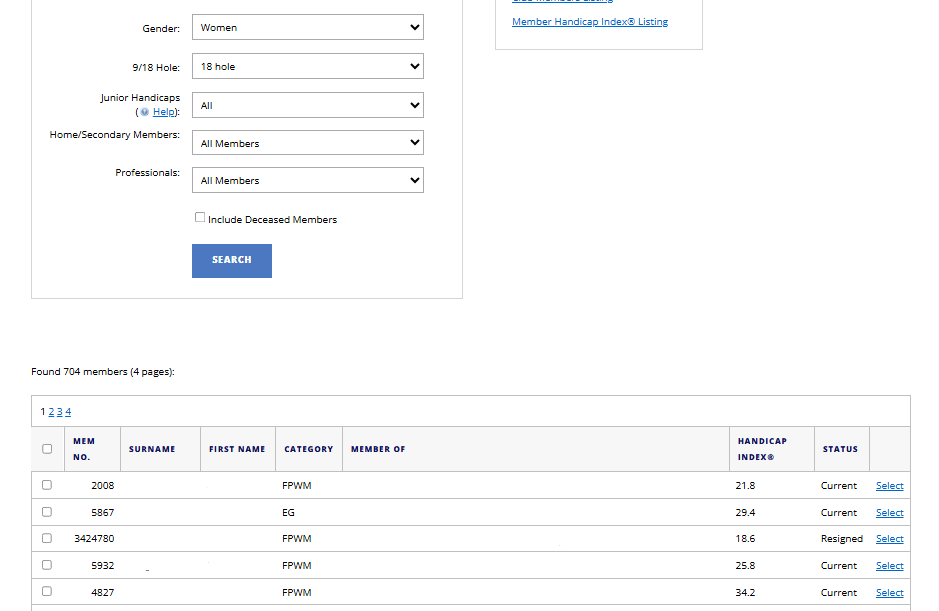Open the Professionals dropdown
The height and width of the screenshot is (611, 939).
307,181
